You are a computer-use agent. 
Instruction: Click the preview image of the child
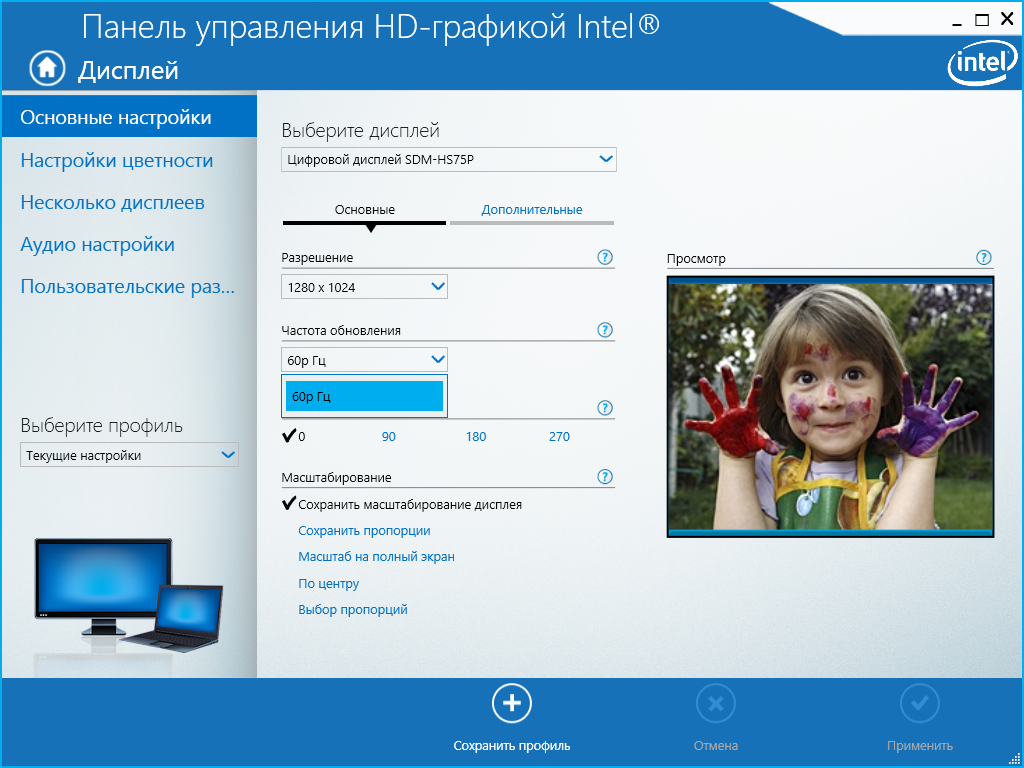tap(830, 407)
